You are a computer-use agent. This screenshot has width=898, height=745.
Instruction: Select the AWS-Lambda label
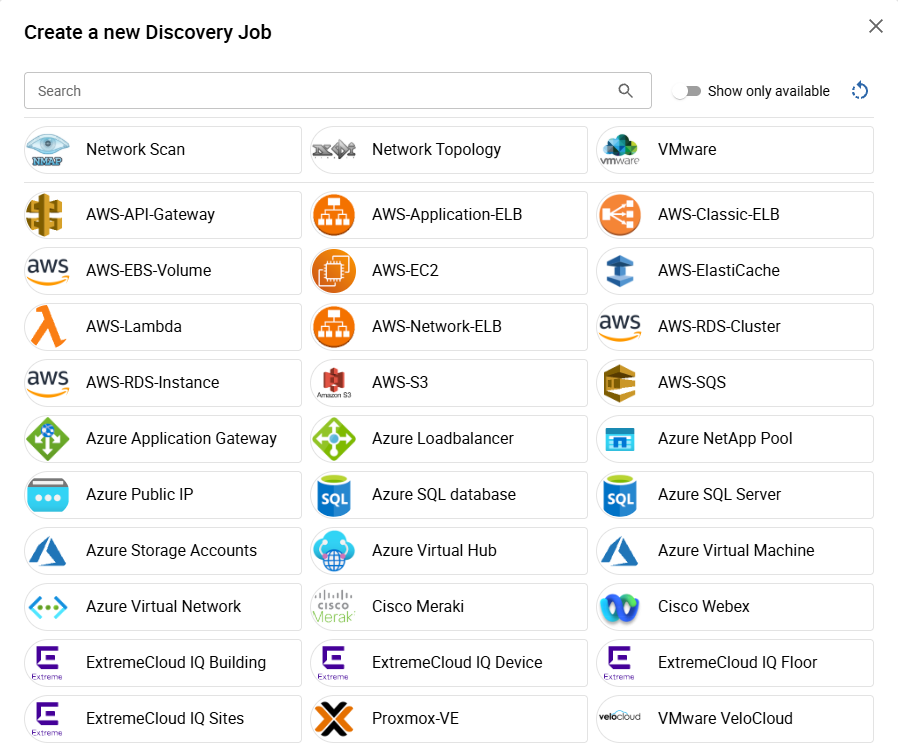point(134,326)
